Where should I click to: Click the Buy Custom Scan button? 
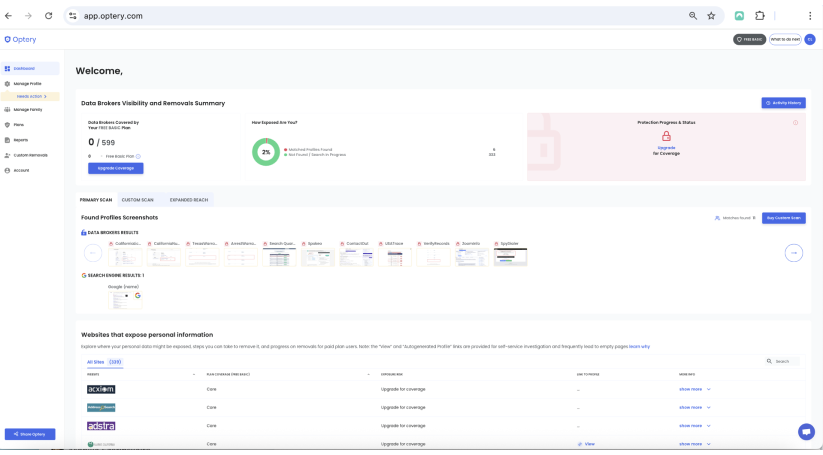pos(784,218)
